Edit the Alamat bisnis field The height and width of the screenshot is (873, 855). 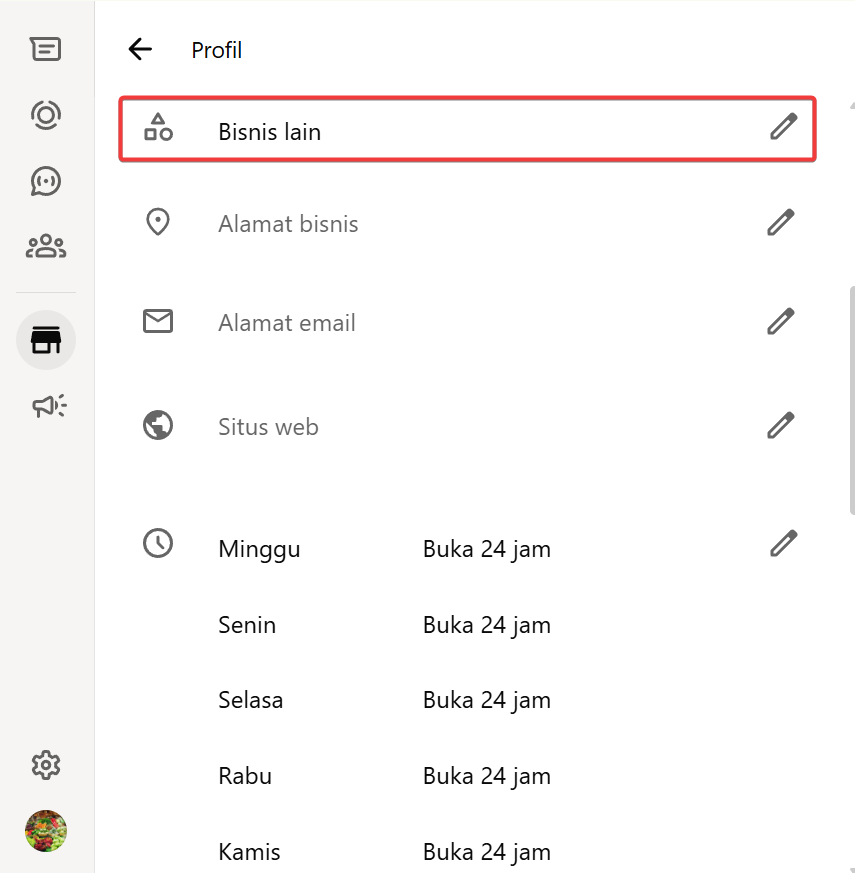click(x=780, y=222)
